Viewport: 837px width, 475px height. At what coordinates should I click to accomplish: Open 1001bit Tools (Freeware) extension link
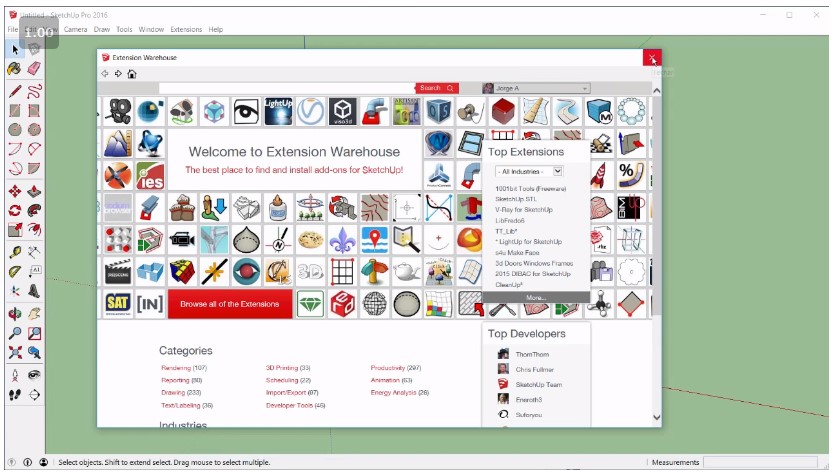(531, 188)
